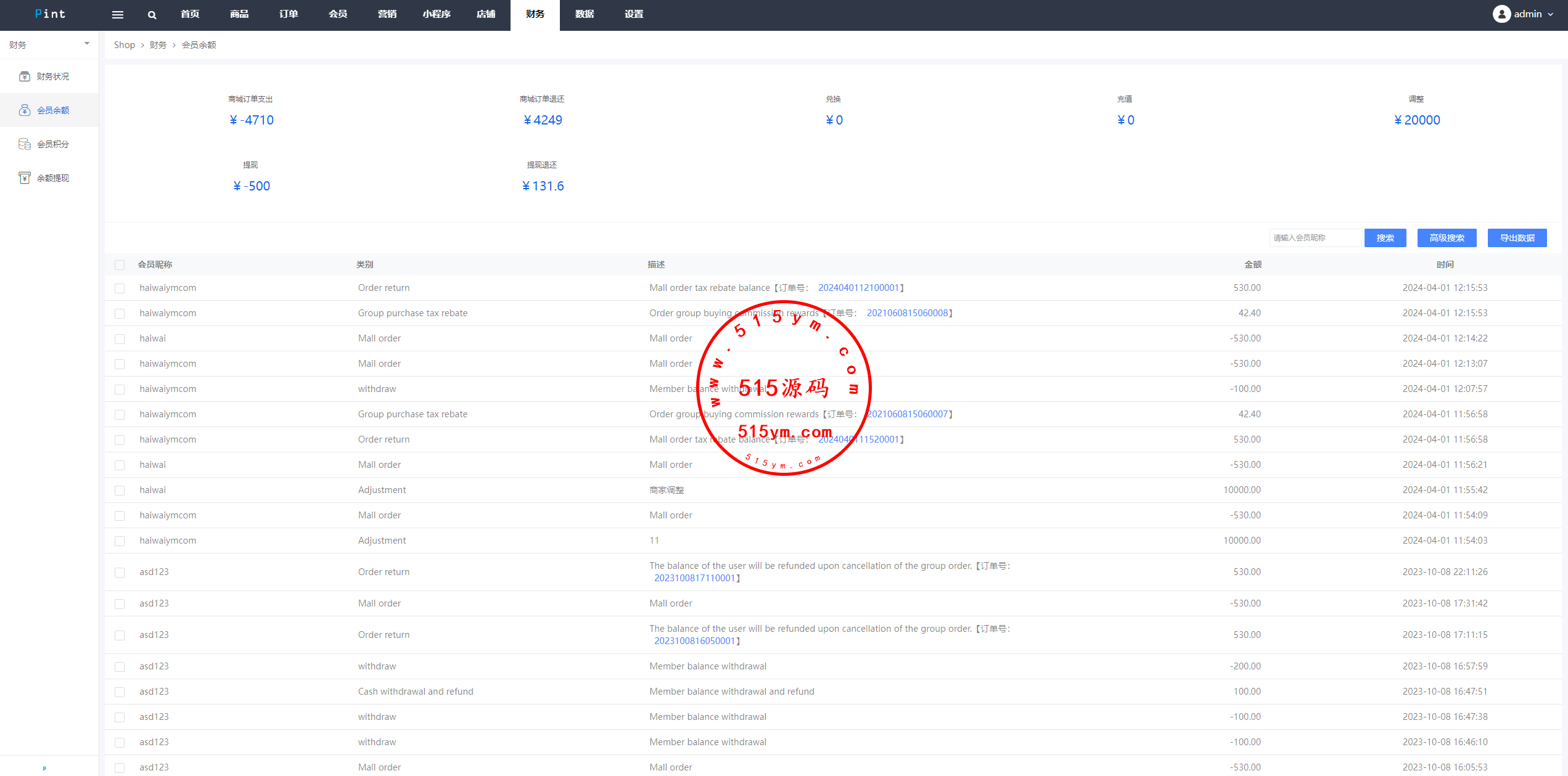The image size is (1568, 776).
Task: Click the 导出数据 export button
Action: point(1517,238)
